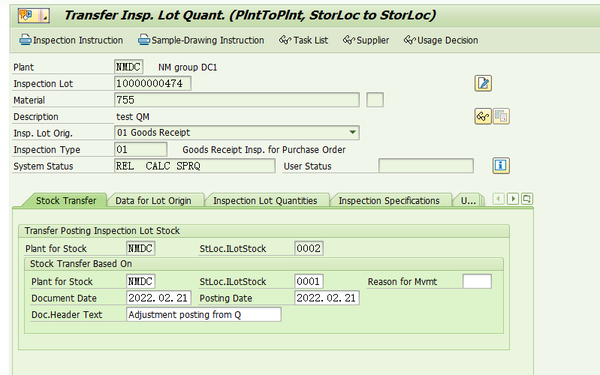Click the Material field showing 755

237,100
